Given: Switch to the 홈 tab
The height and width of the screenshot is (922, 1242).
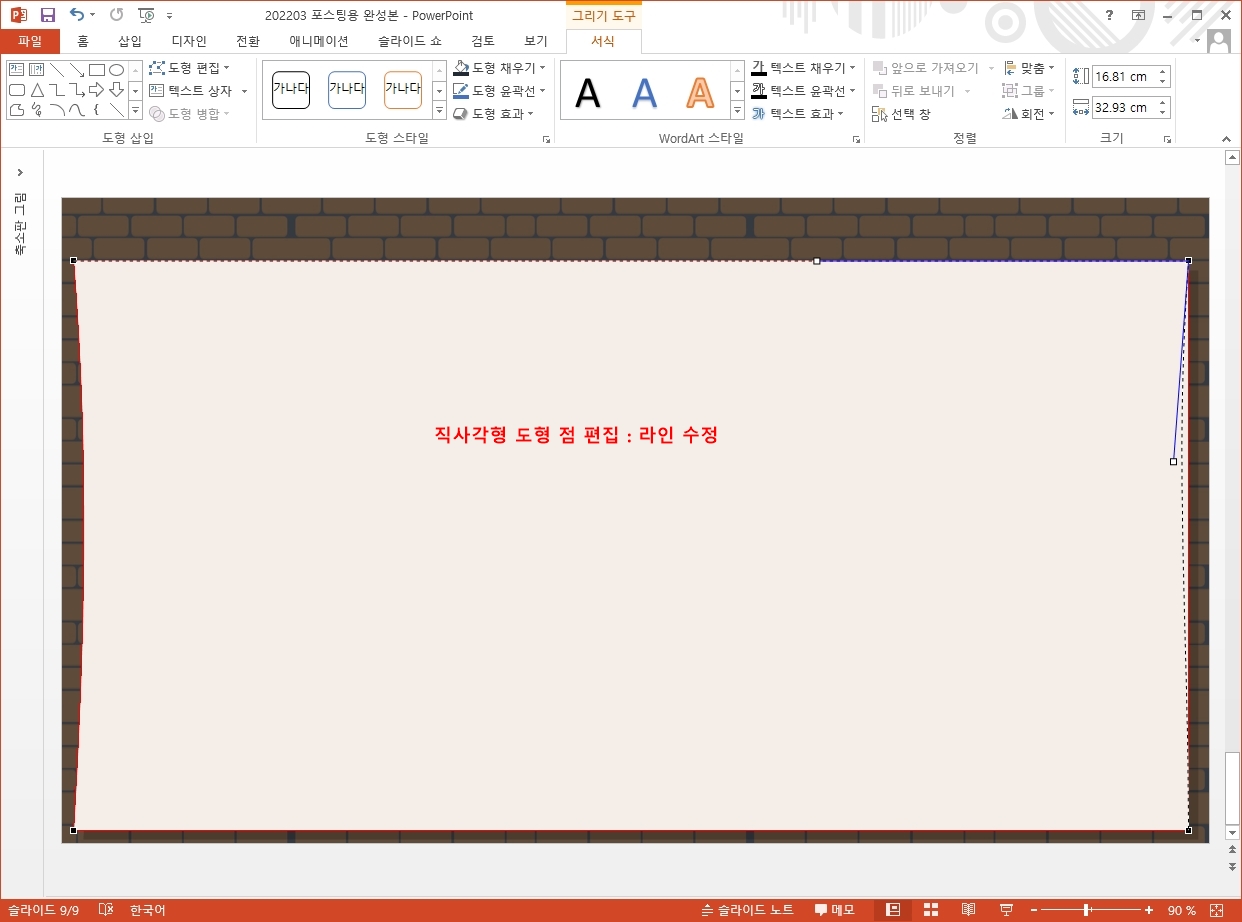Looking at the screenshot, I should (83, 41).
